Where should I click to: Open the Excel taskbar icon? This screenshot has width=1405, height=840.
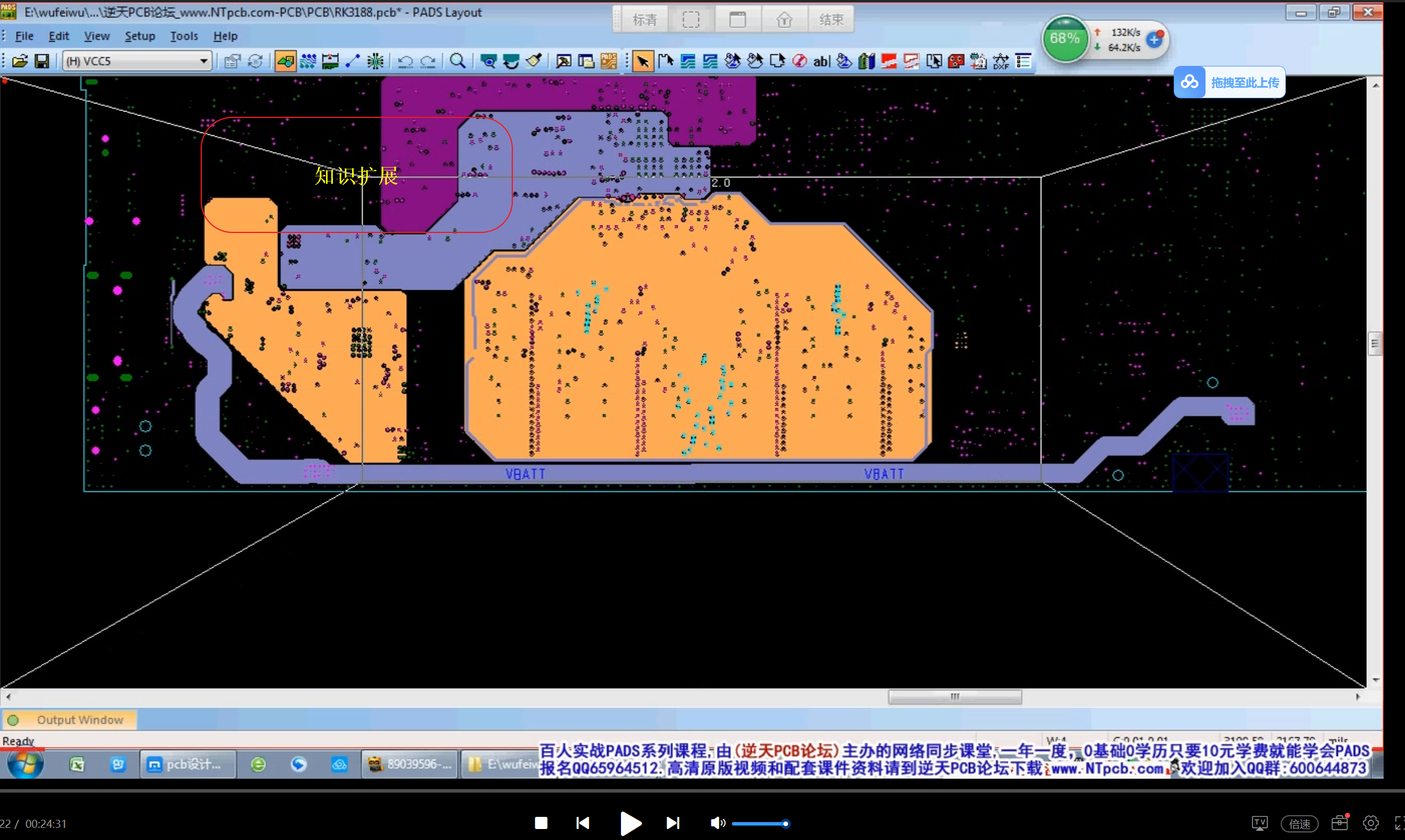(76, 765)
